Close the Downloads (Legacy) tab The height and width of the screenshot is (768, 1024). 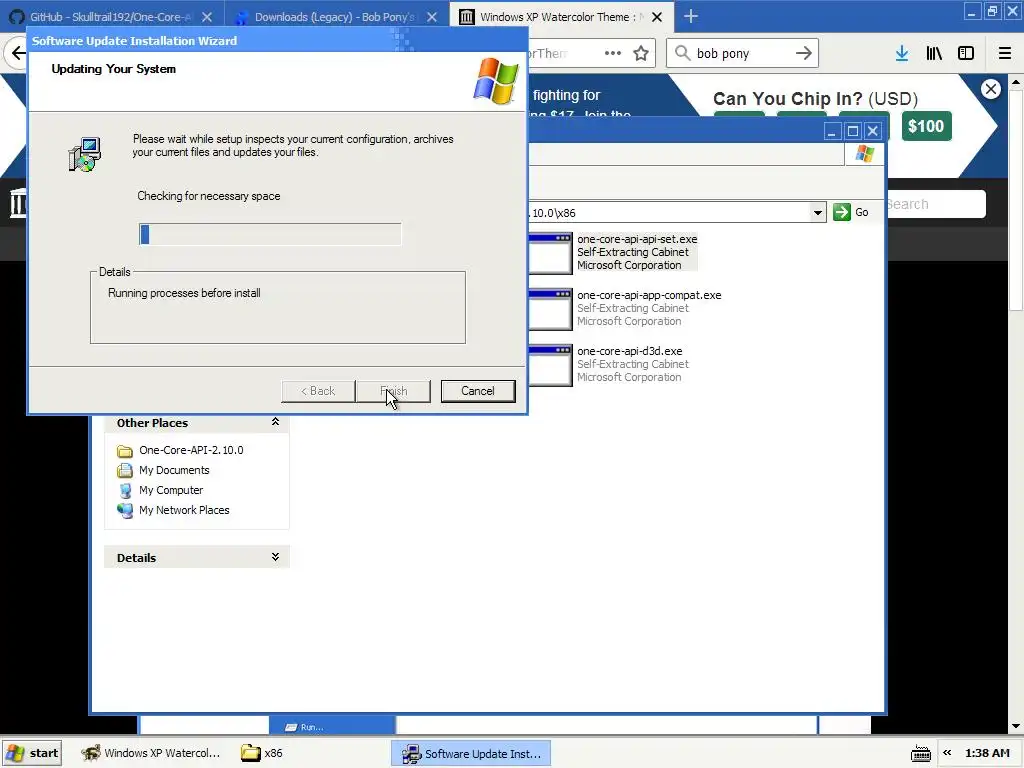432,17
